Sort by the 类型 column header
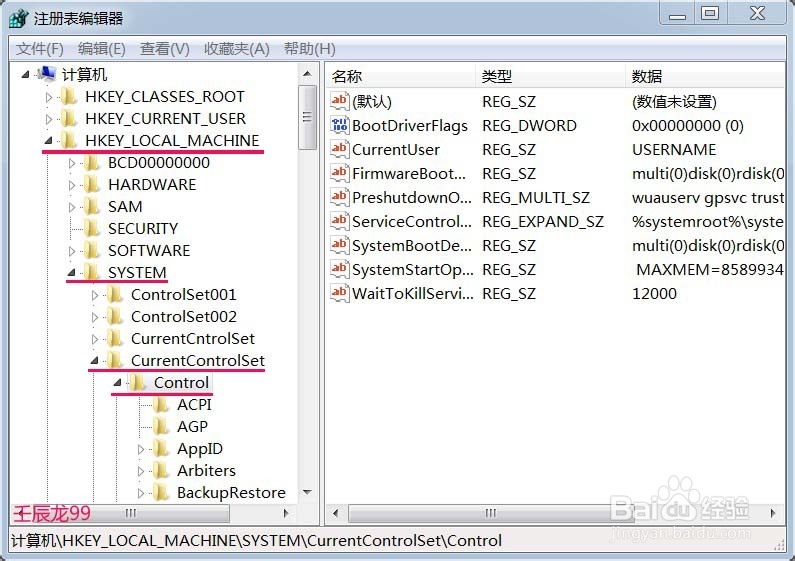Viewport: 795px width, 561px height. pyautogui.click(x=550, y=77)
